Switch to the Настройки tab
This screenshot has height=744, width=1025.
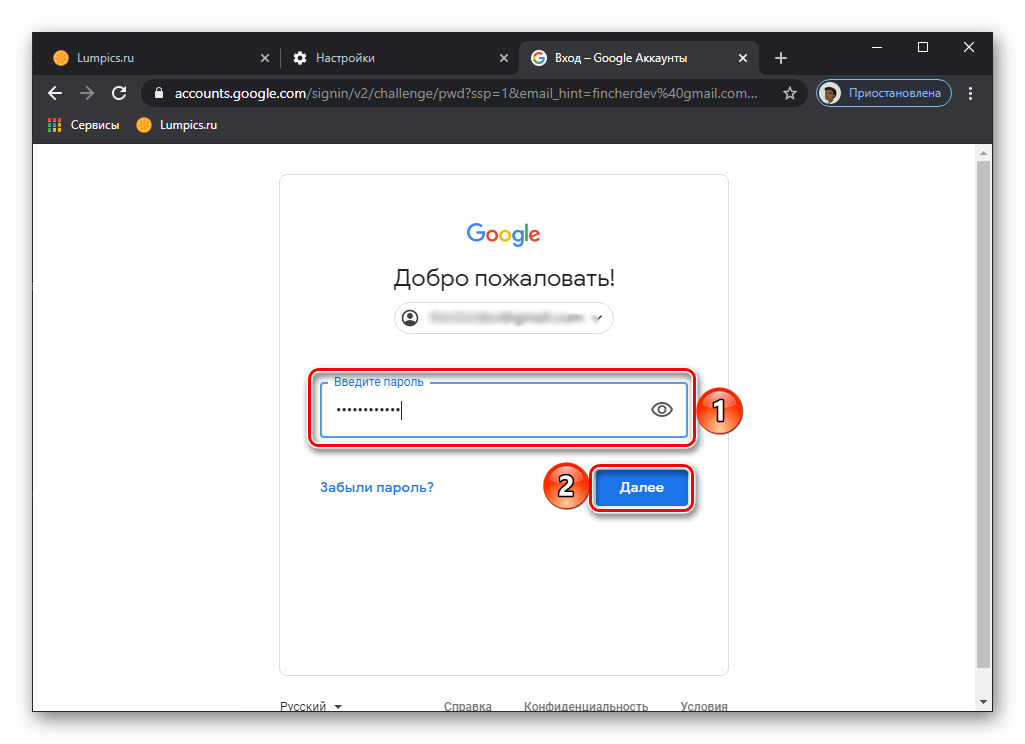(x=400, y=58)
